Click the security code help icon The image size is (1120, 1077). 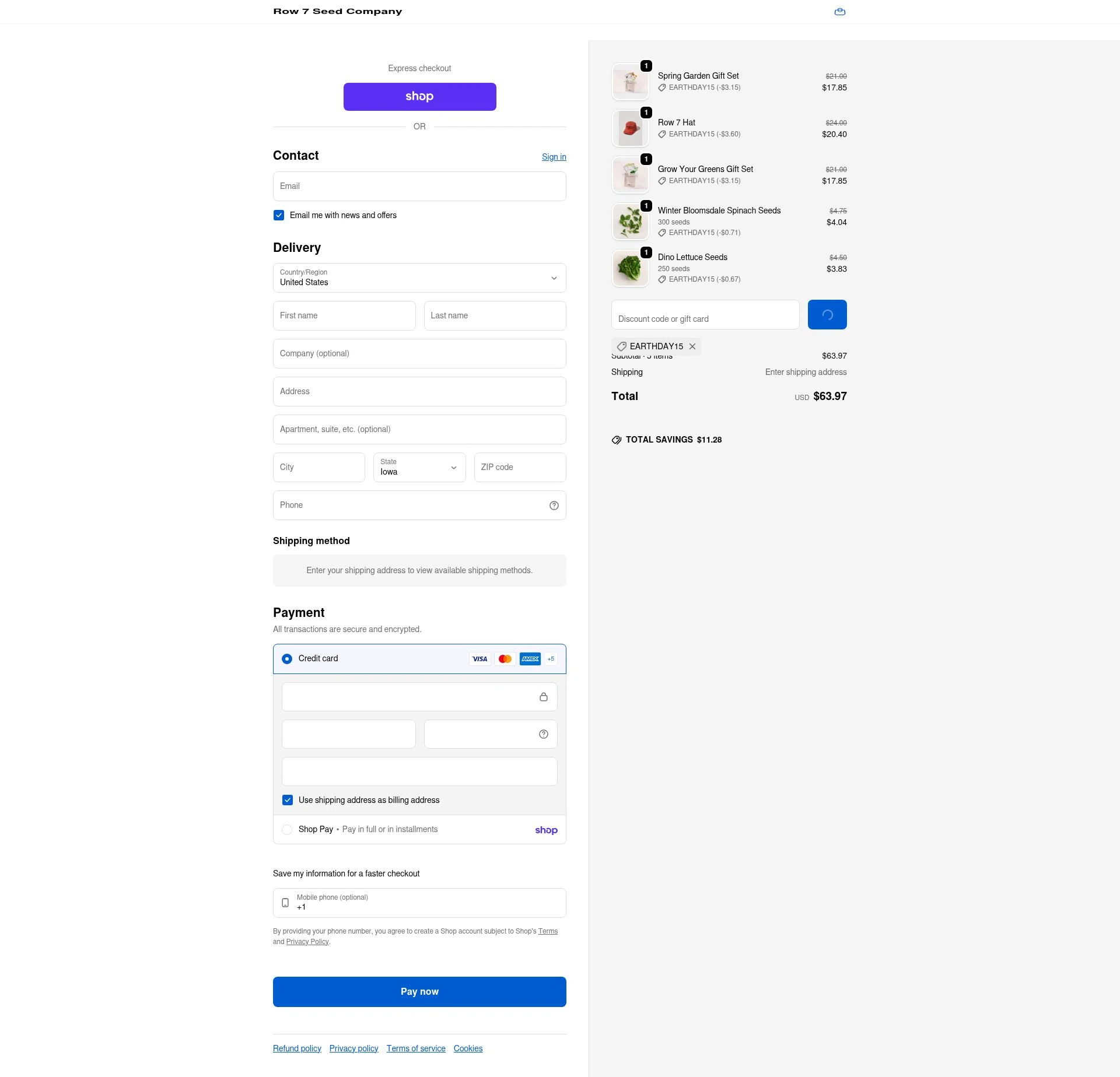pyautogui.click(x=544, y=734)
